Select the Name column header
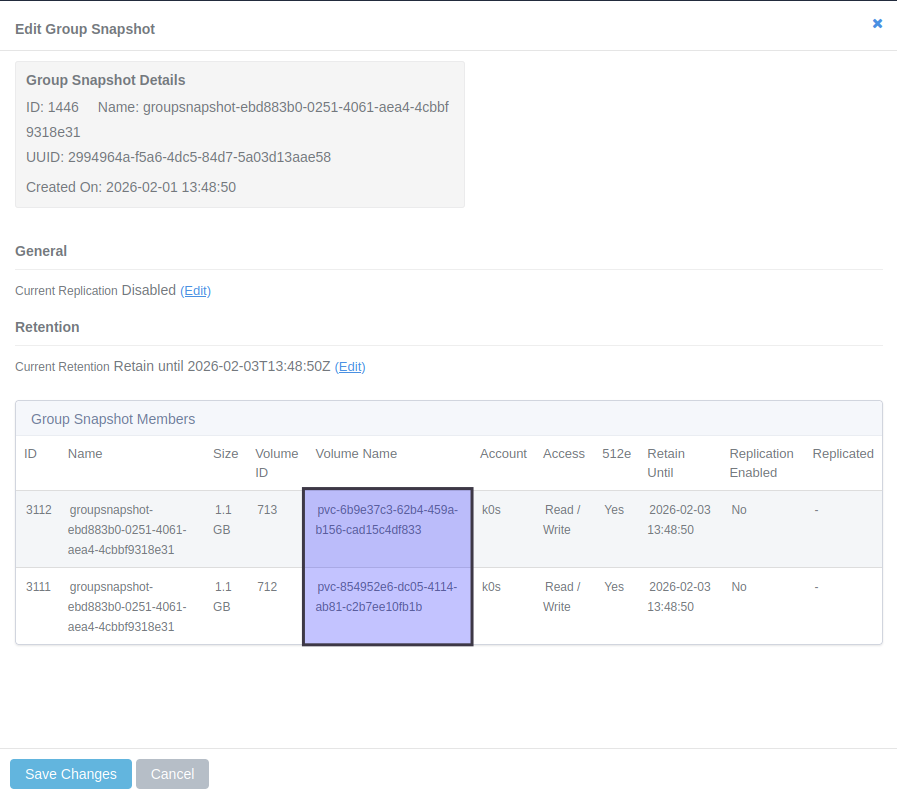 85,454
